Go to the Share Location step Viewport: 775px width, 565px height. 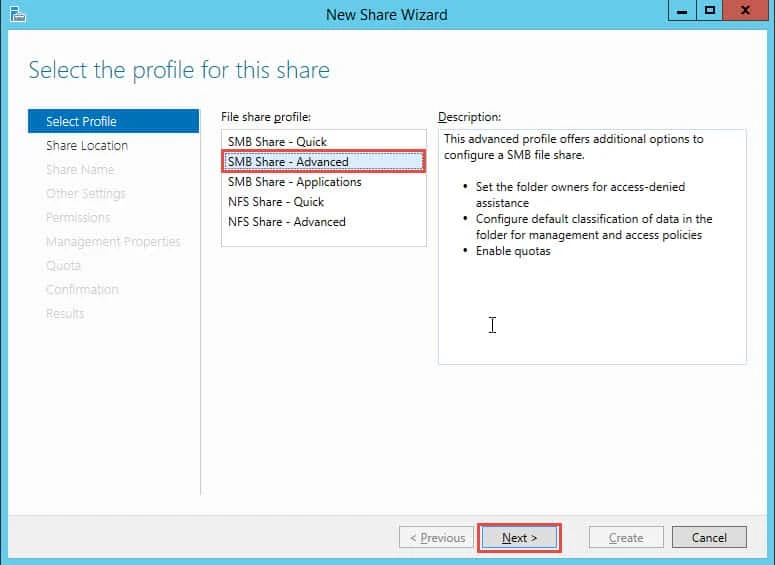87,145
